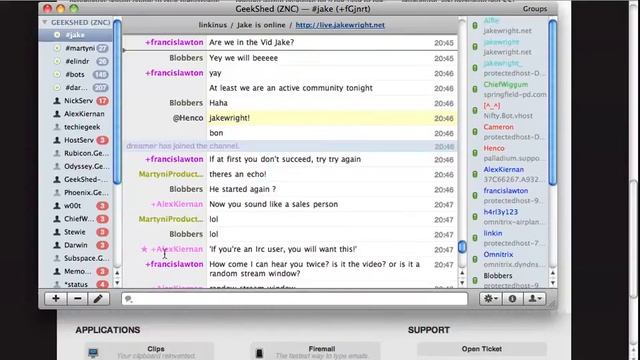Open the Darwin query
Viewport: 640px width, 360px height.
click(76, 245)
